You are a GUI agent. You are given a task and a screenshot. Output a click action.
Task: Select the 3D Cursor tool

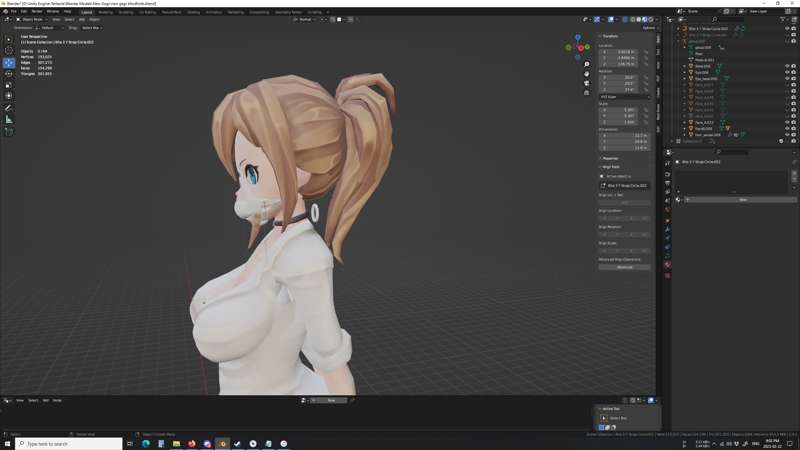[9, 51]
